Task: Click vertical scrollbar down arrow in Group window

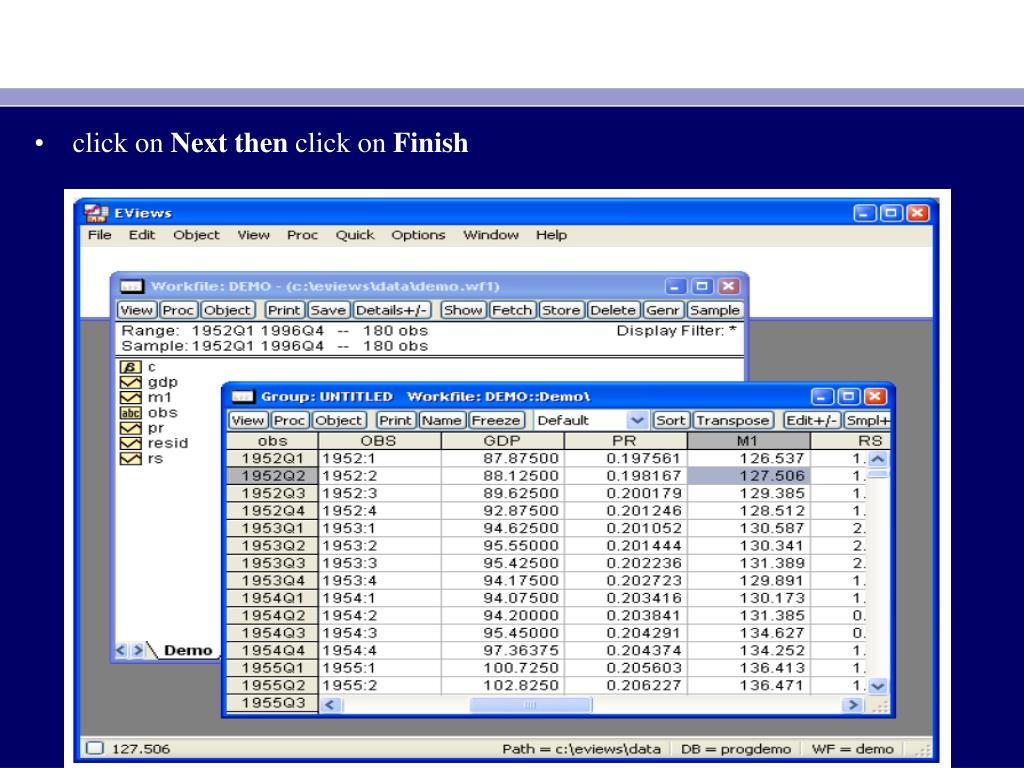Action: coord(878,686)
